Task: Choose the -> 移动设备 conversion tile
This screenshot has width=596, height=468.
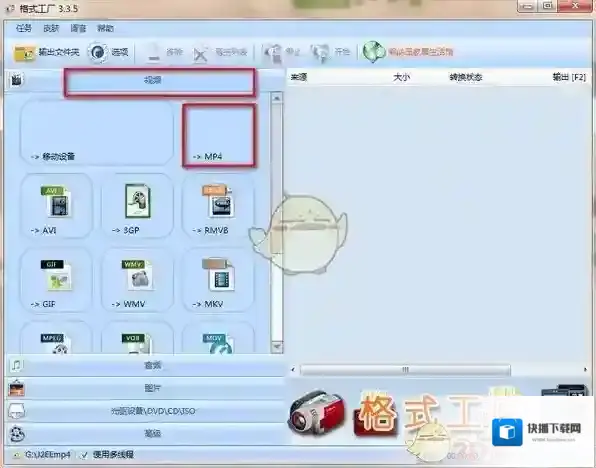Action: tap(97, 132)
